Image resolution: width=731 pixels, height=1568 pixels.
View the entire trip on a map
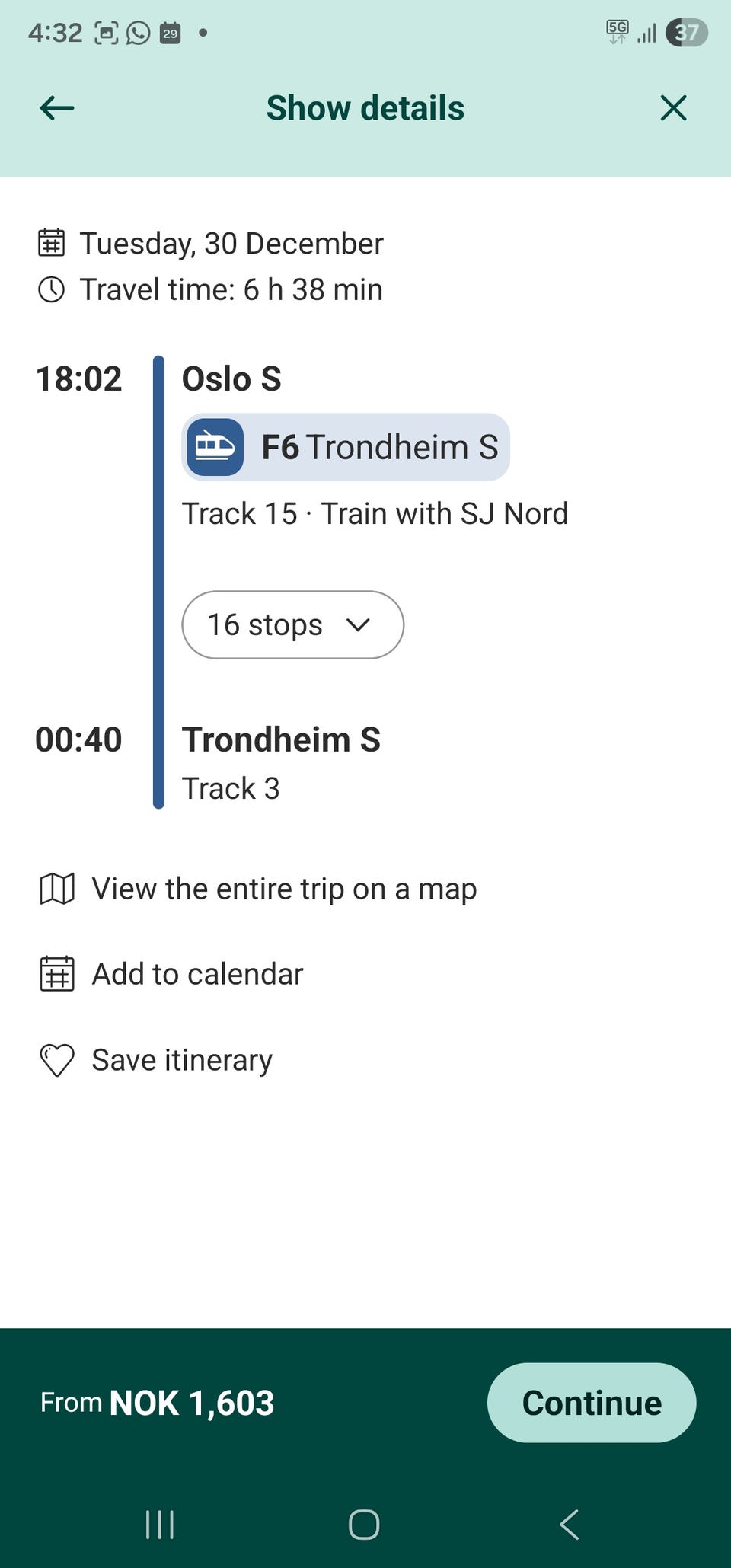284,889
